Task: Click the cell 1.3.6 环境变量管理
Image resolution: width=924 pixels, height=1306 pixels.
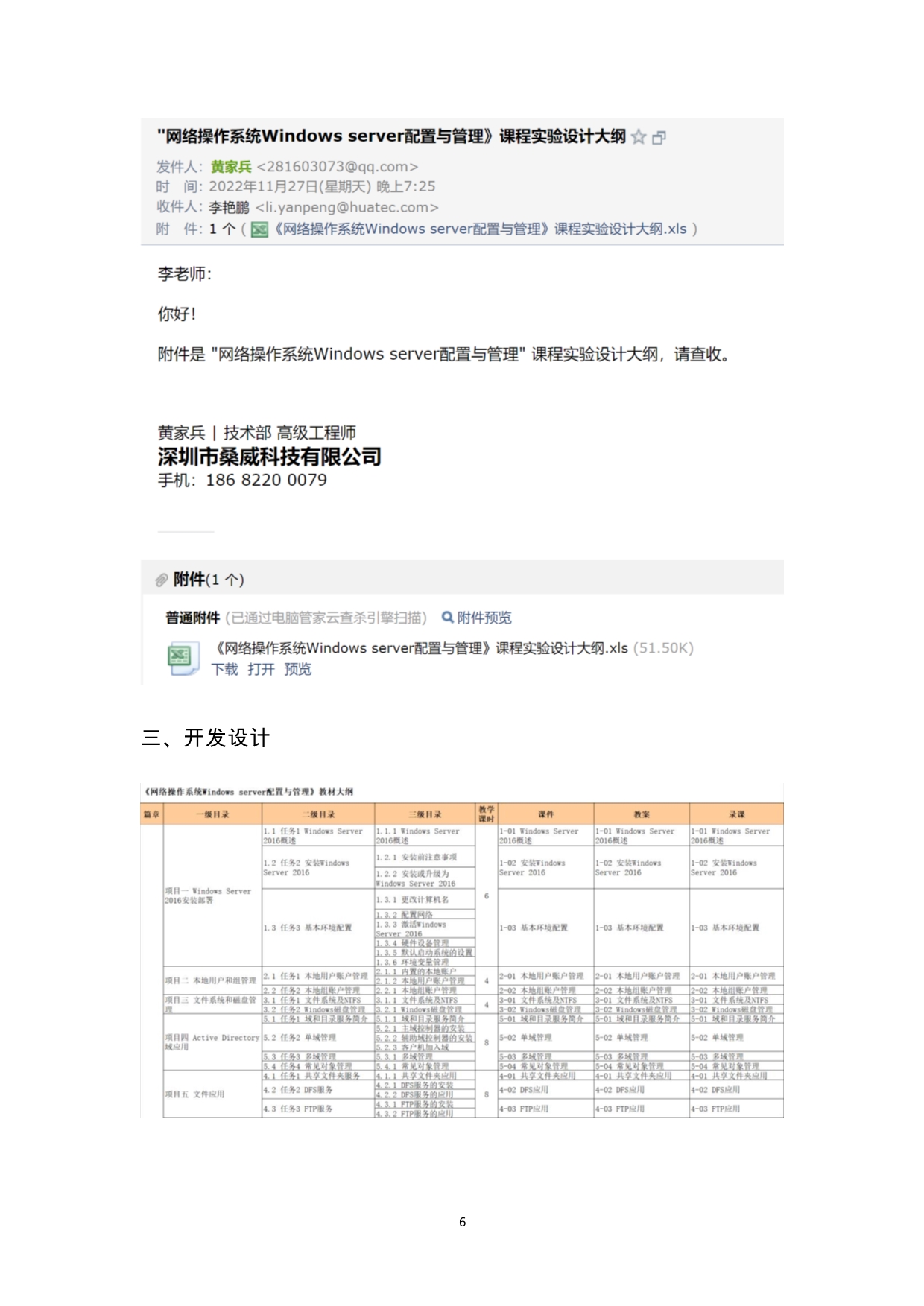Action: tap(425, 962)
